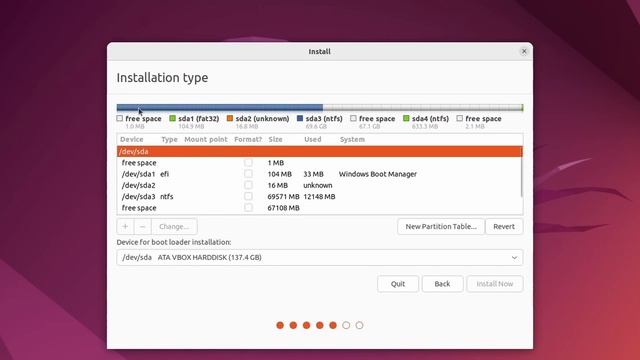Screen dimensions: 640x360
Task: Toggle Format checkbox for /dev/sda2
Action: tap(248, 185)
